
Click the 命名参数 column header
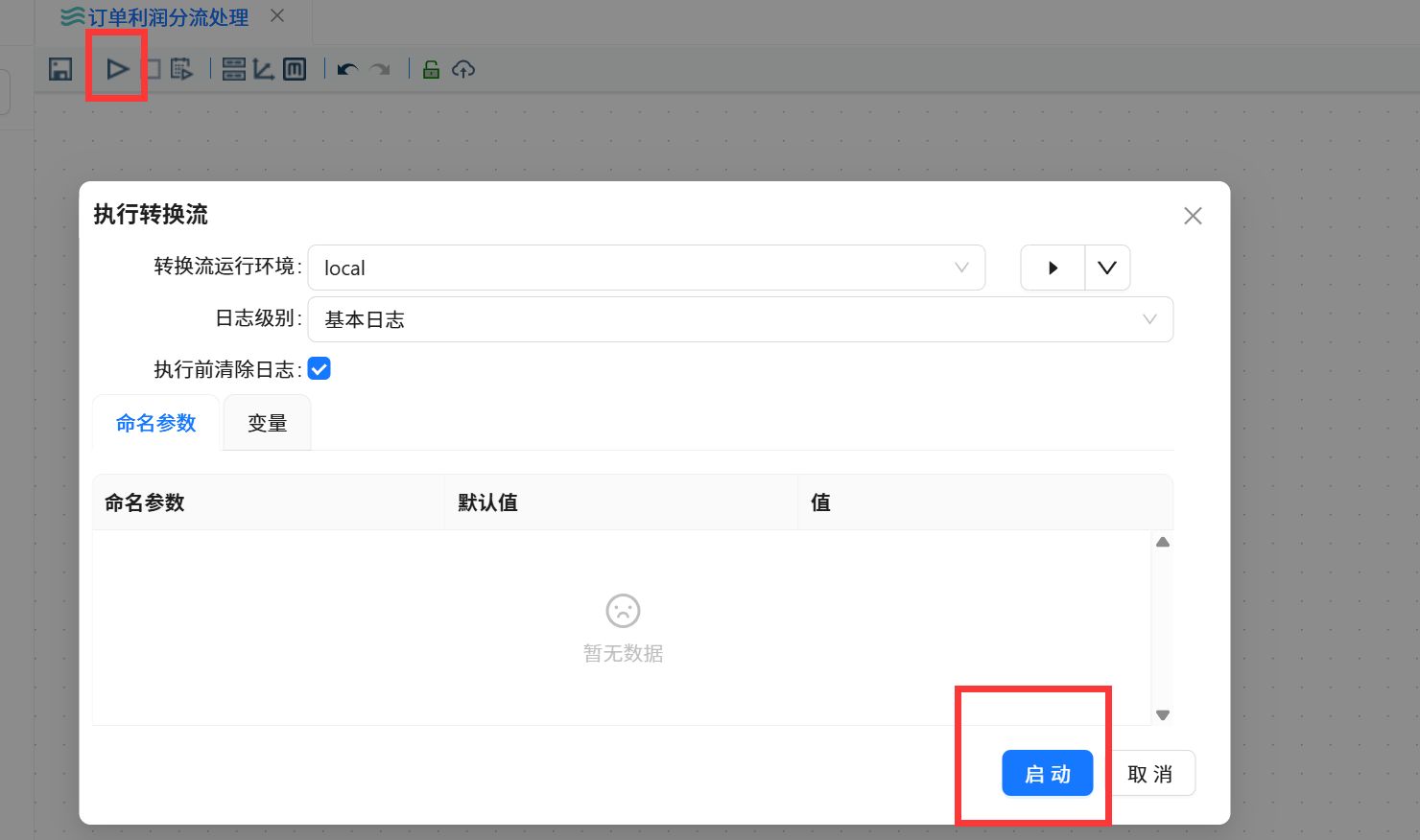click(x=269, y=502)
